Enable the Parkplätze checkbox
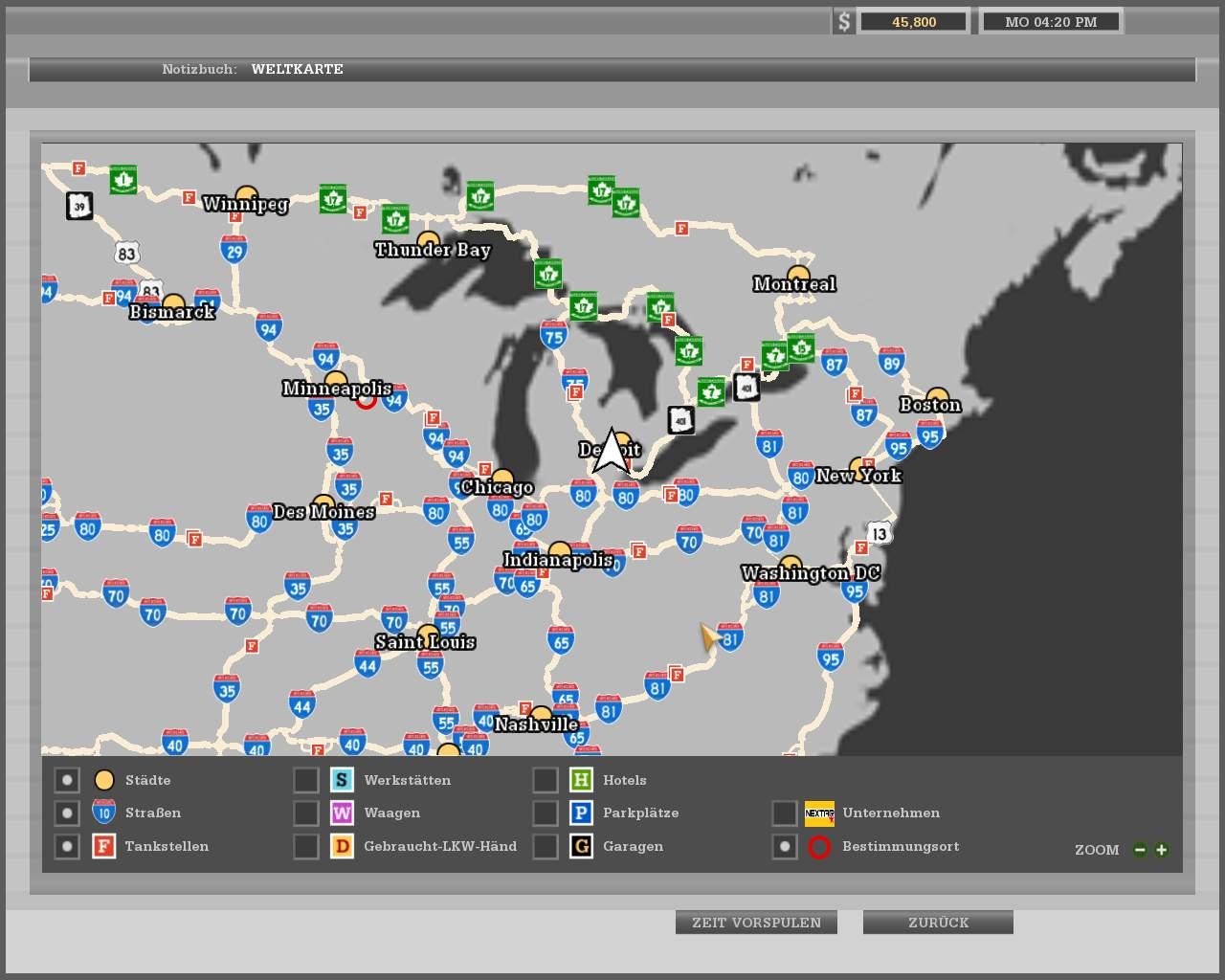Image resolution: width=1225 pixels, height=980 pixels. 545,813
